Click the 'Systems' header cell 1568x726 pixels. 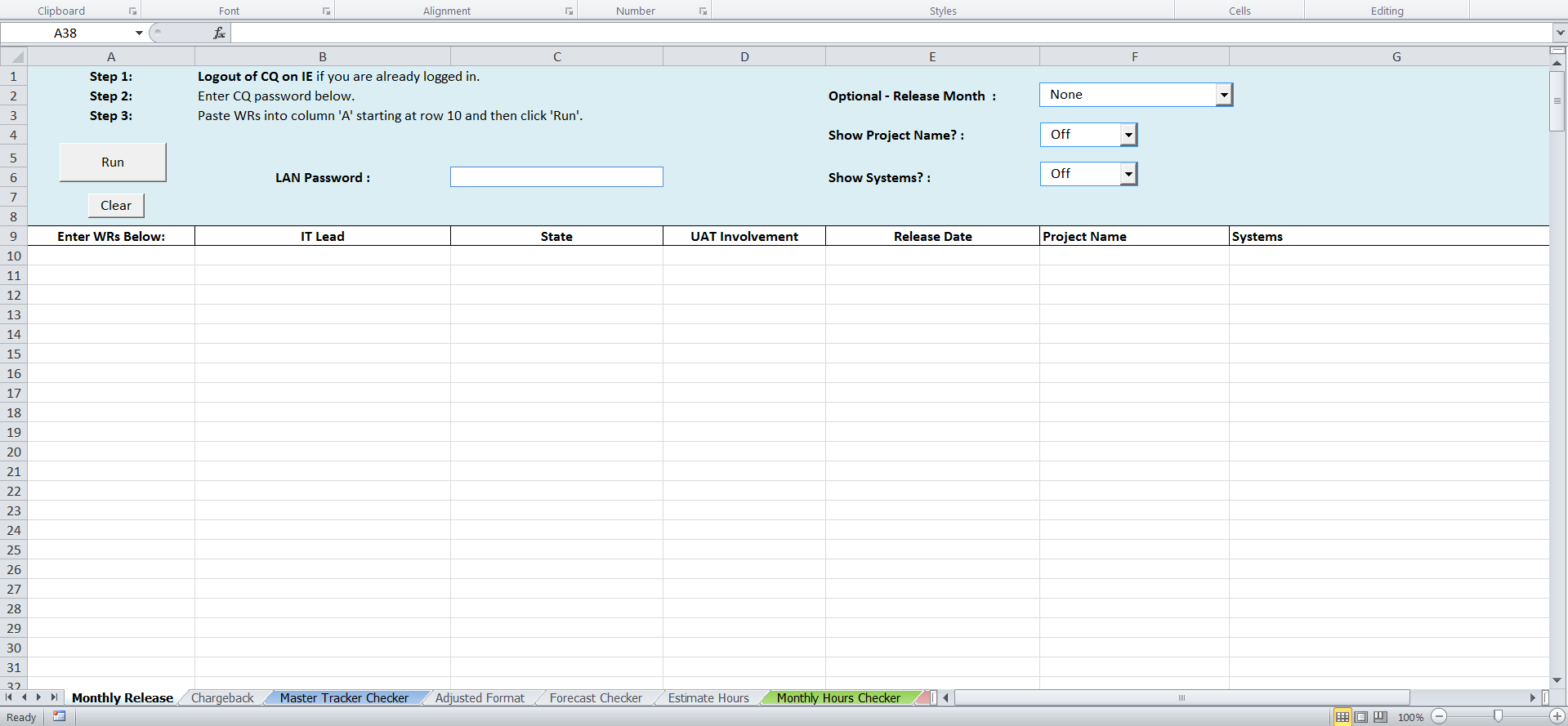(1389, 236)
